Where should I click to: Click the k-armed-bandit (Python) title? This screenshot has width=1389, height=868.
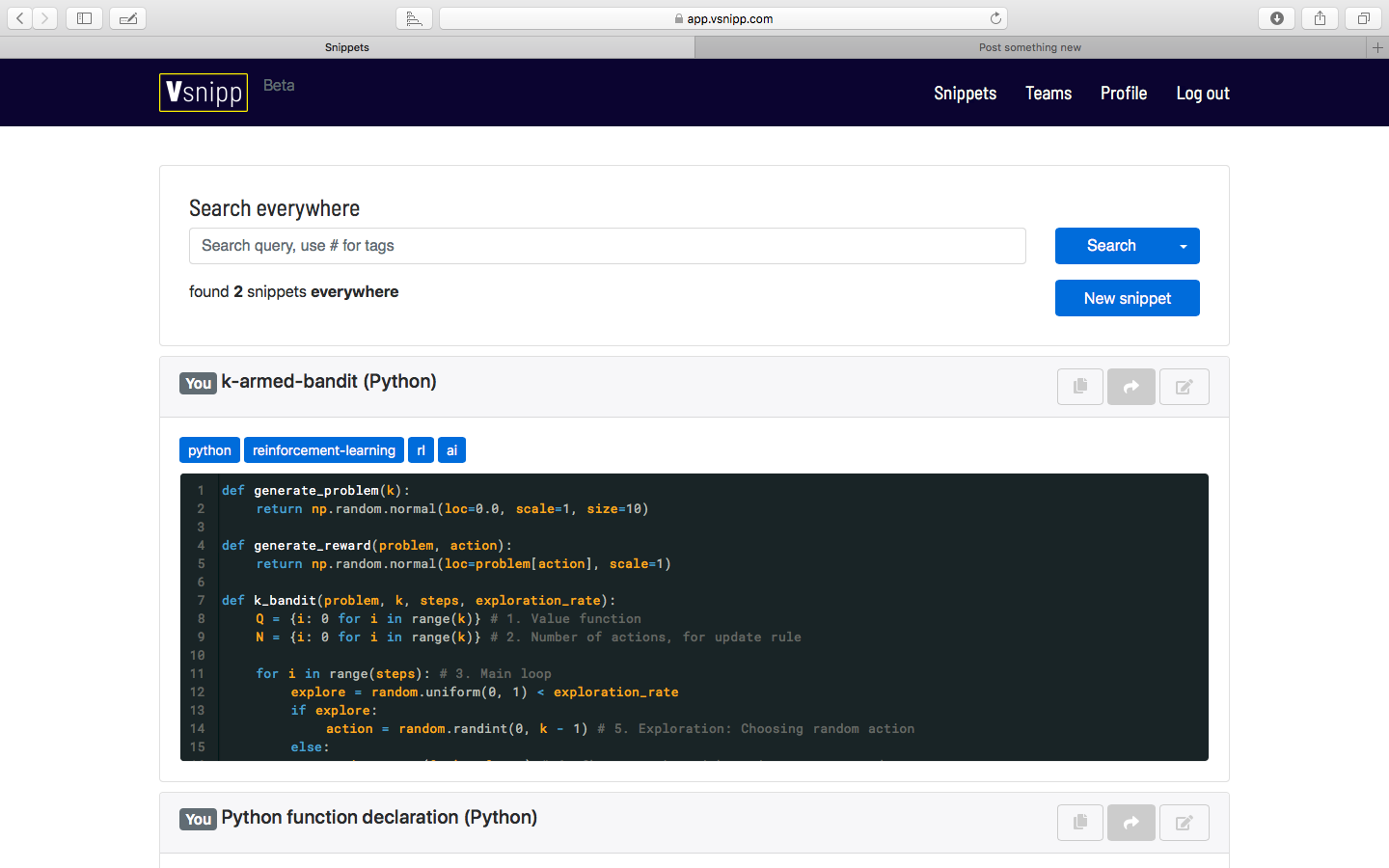[x=329, y=381]
